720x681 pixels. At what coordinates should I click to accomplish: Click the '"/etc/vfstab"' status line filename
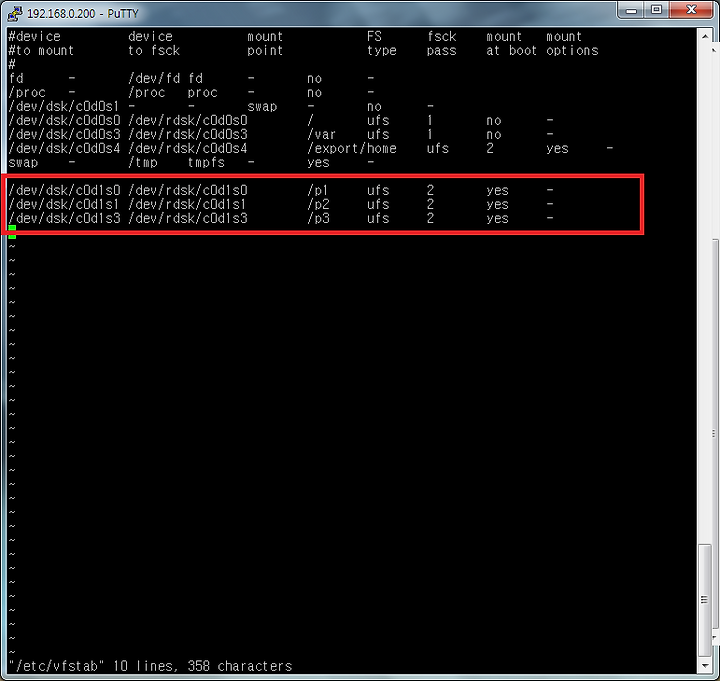[x=56, y=666]
